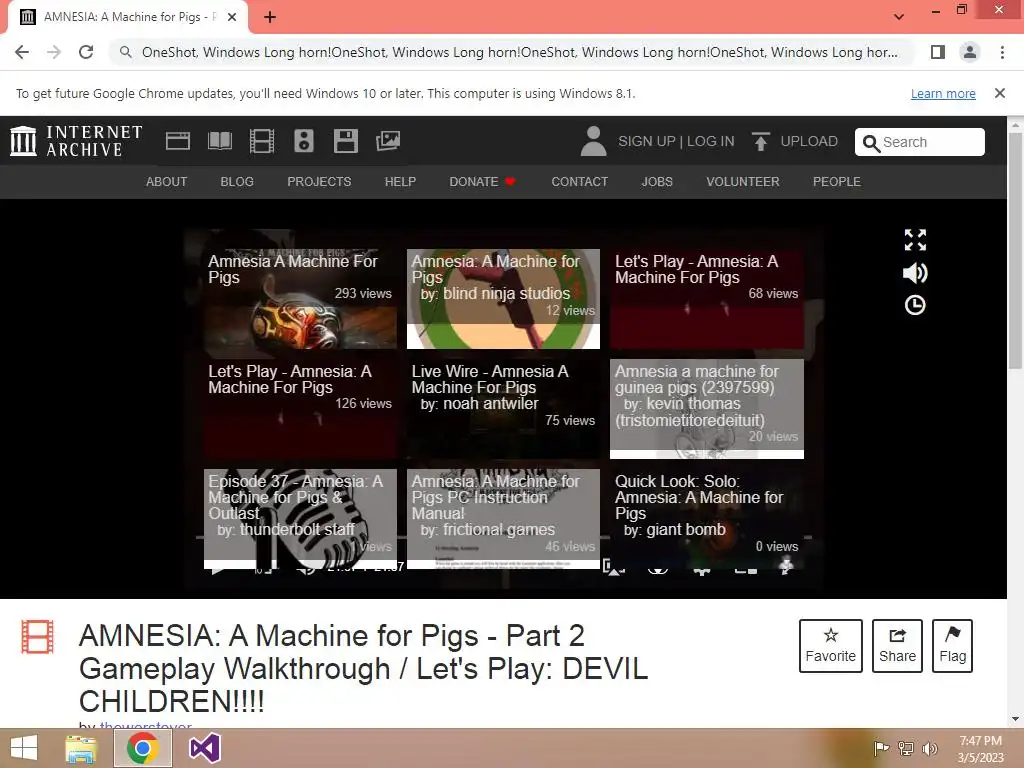
Task: Open the BLOG menu item
Action: click(x=237, y=182)
